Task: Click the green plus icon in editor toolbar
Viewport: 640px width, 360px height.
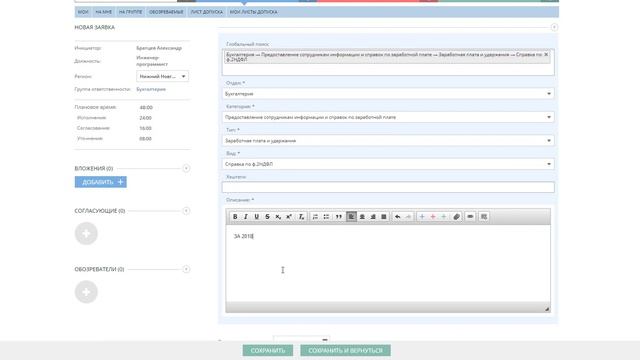Action: click(x=444, y=217)
